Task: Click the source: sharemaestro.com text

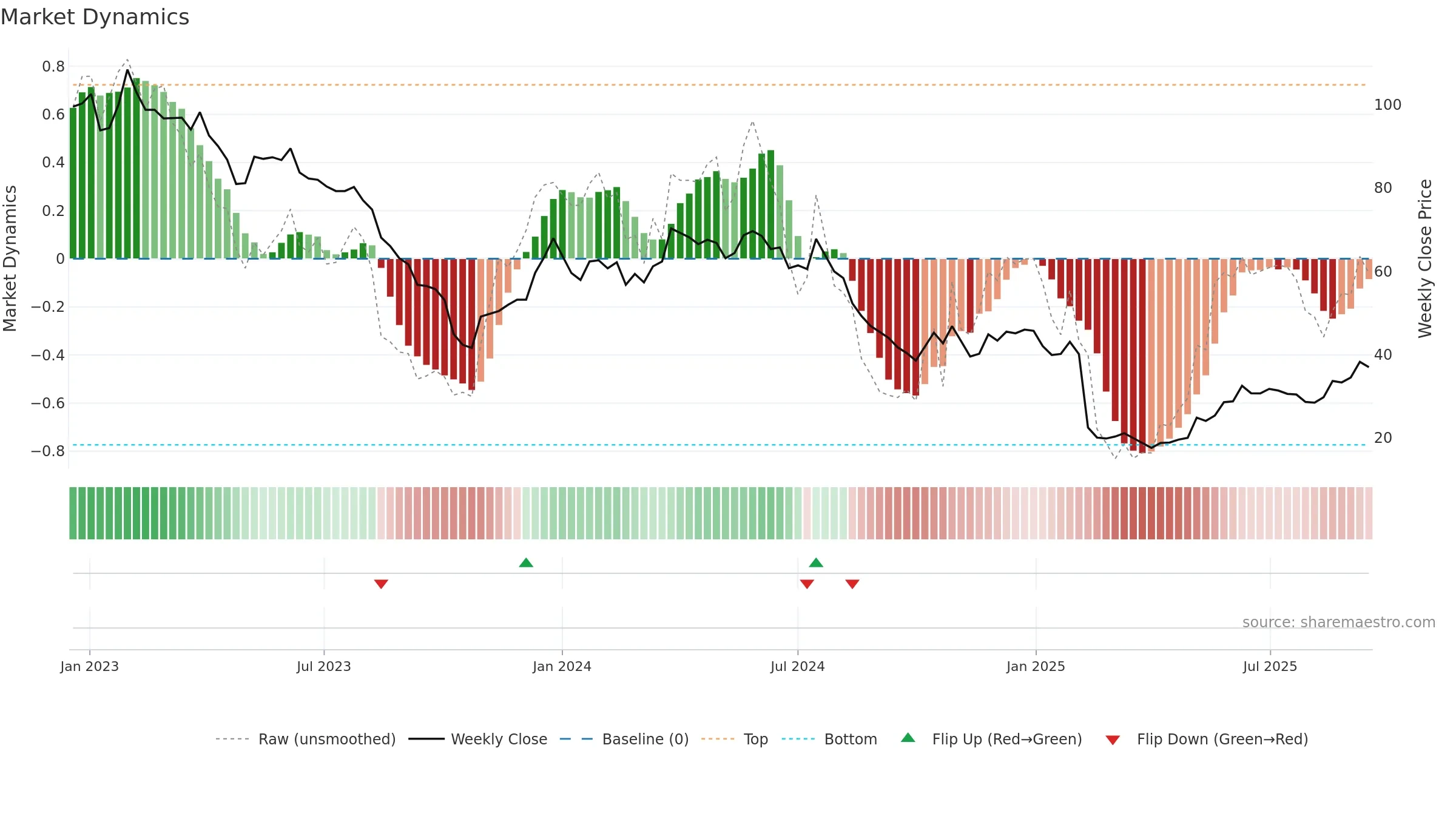Action: tap(1339, 622)
